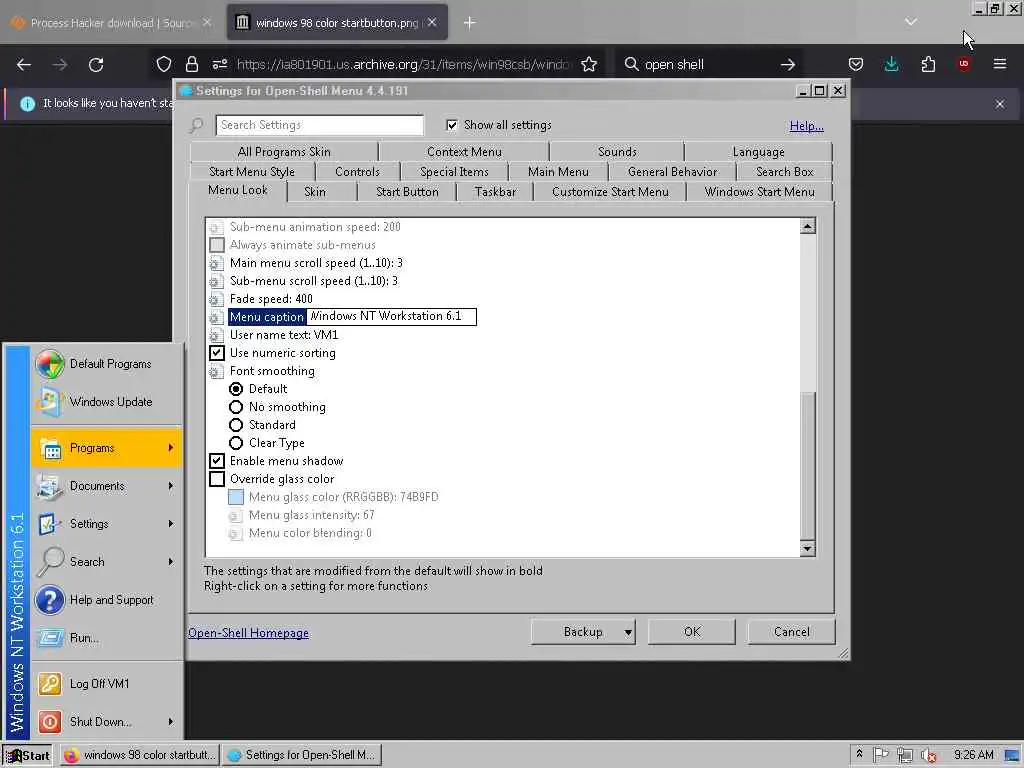Toggle Enable menu shadow checkbox
This screenshot has width=1024, height=768.
point(217,460)
